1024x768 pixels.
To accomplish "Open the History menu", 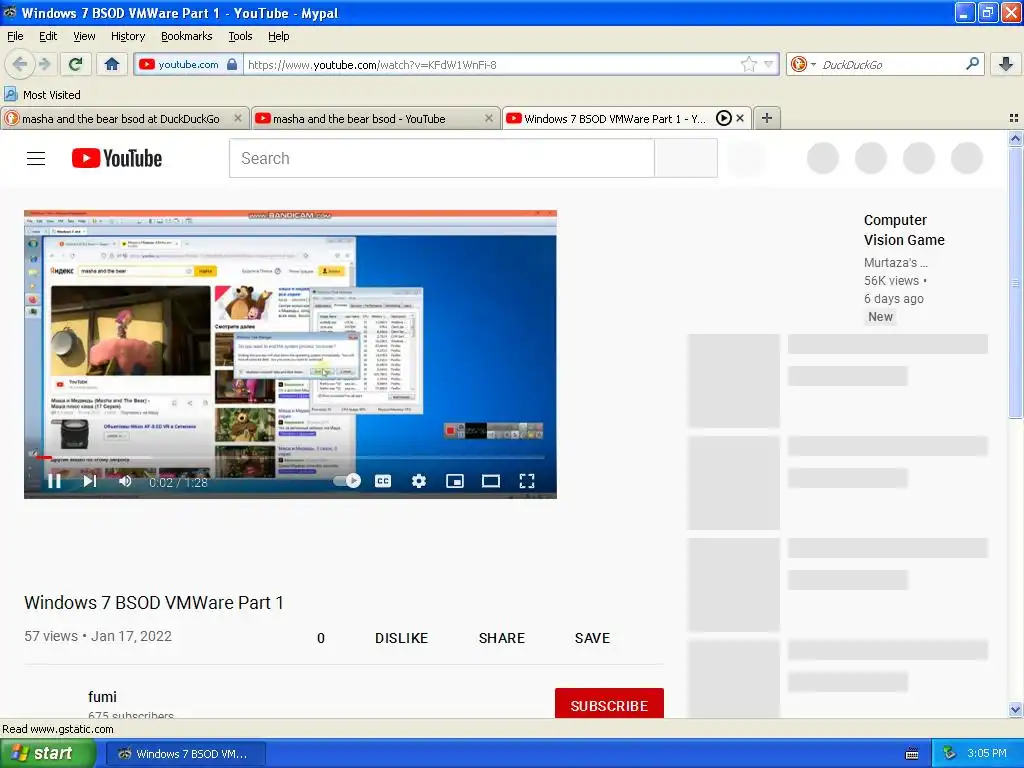I will coord(128,36).
